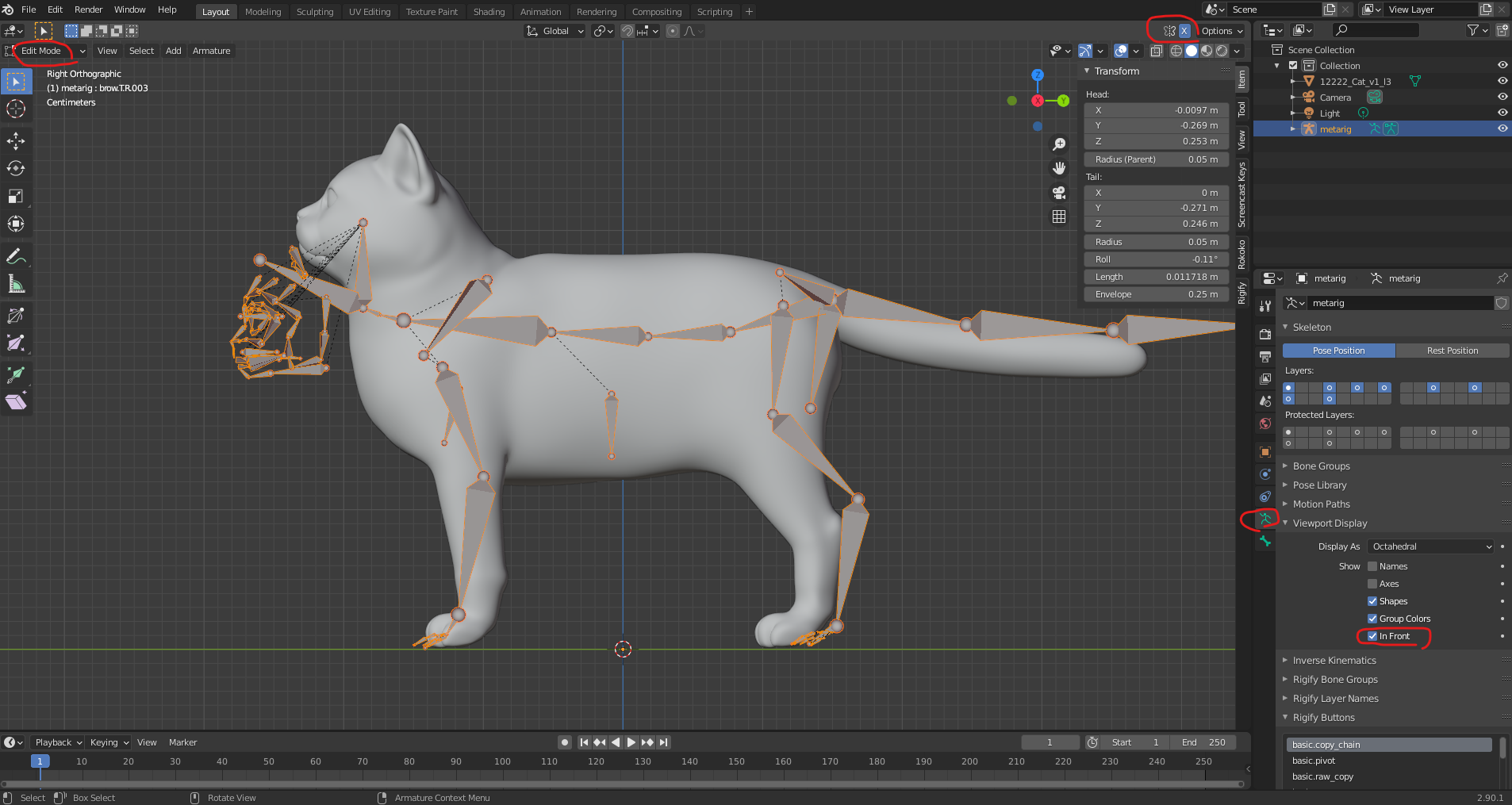This screenshot has height=805, width=1512.
Task: Open the Edit Mode dropdown
Action: 45,51
